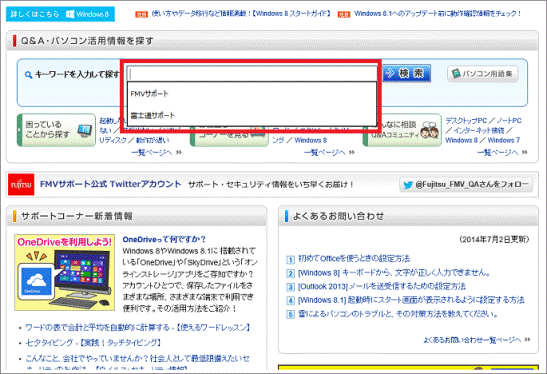This screenshot has height=374, width=547.
Task: Click number 3 icon in FAQ list
Action: [290, 287]
